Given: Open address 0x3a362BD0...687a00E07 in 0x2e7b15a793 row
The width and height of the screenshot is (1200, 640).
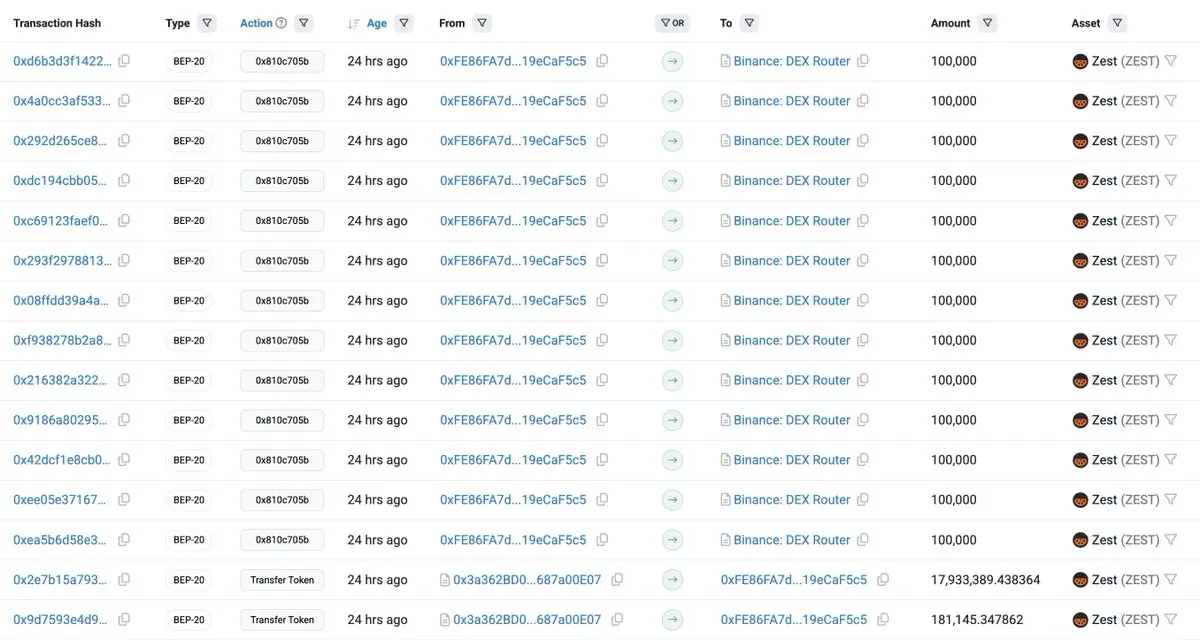Looking at the screenshot, I should click(527, 580).
